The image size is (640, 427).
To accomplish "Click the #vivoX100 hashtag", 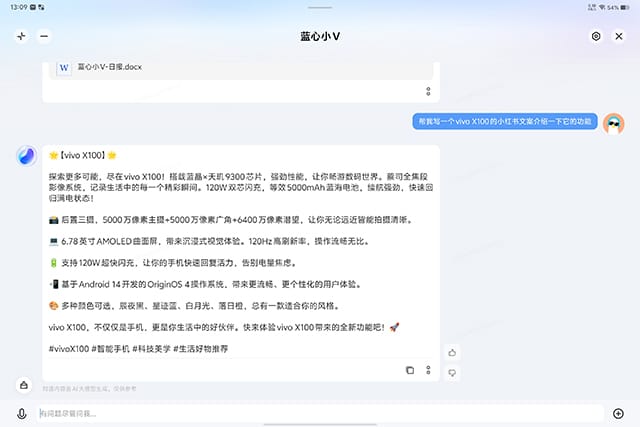I will click(x=68, y=348).
